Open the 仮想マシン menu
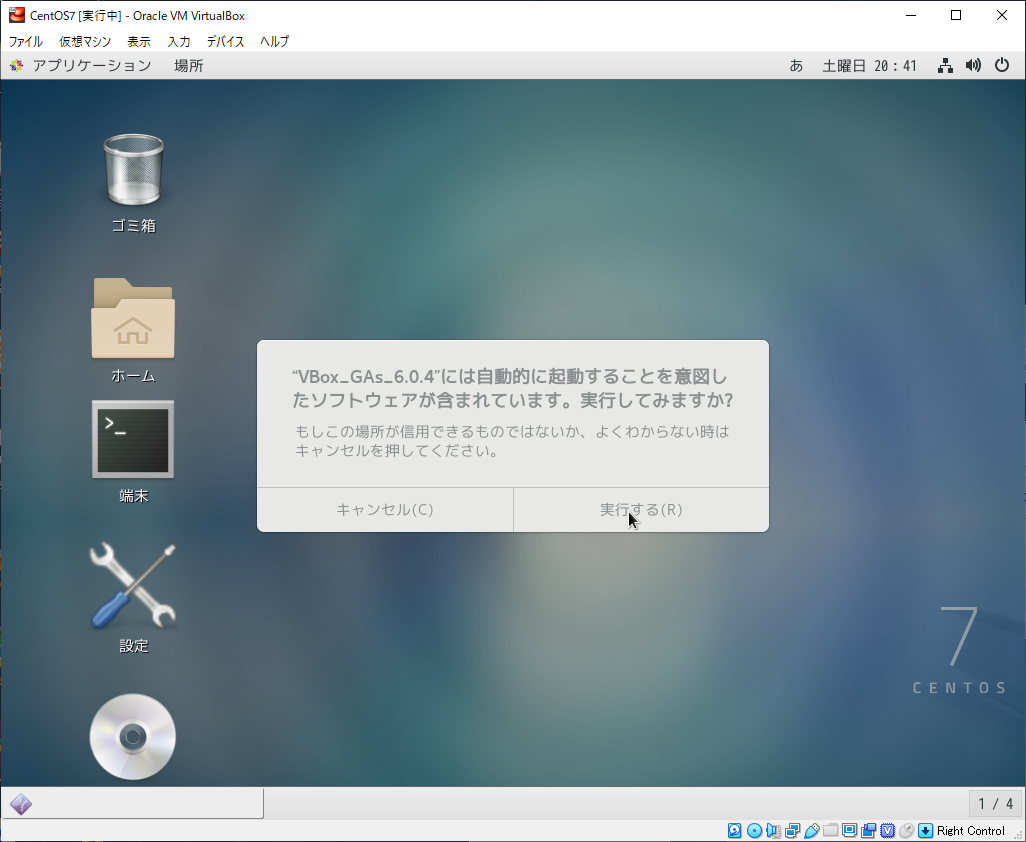Screen dimensions: 1026x842 (x=85, y=41)
